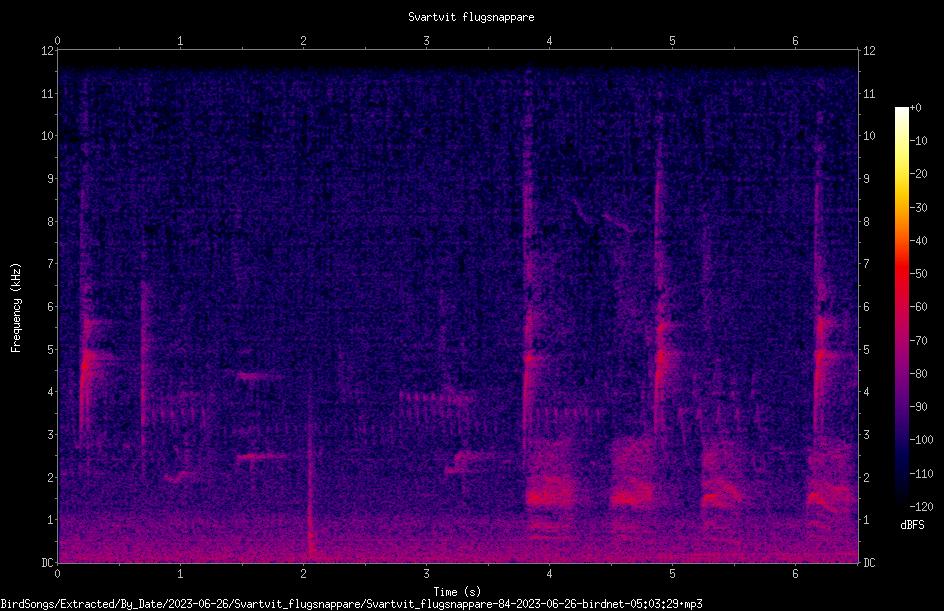Click the '-90' value on color scale
This screenshot has width=944, height=611.
pyautogui.click(x=919, y=406)
